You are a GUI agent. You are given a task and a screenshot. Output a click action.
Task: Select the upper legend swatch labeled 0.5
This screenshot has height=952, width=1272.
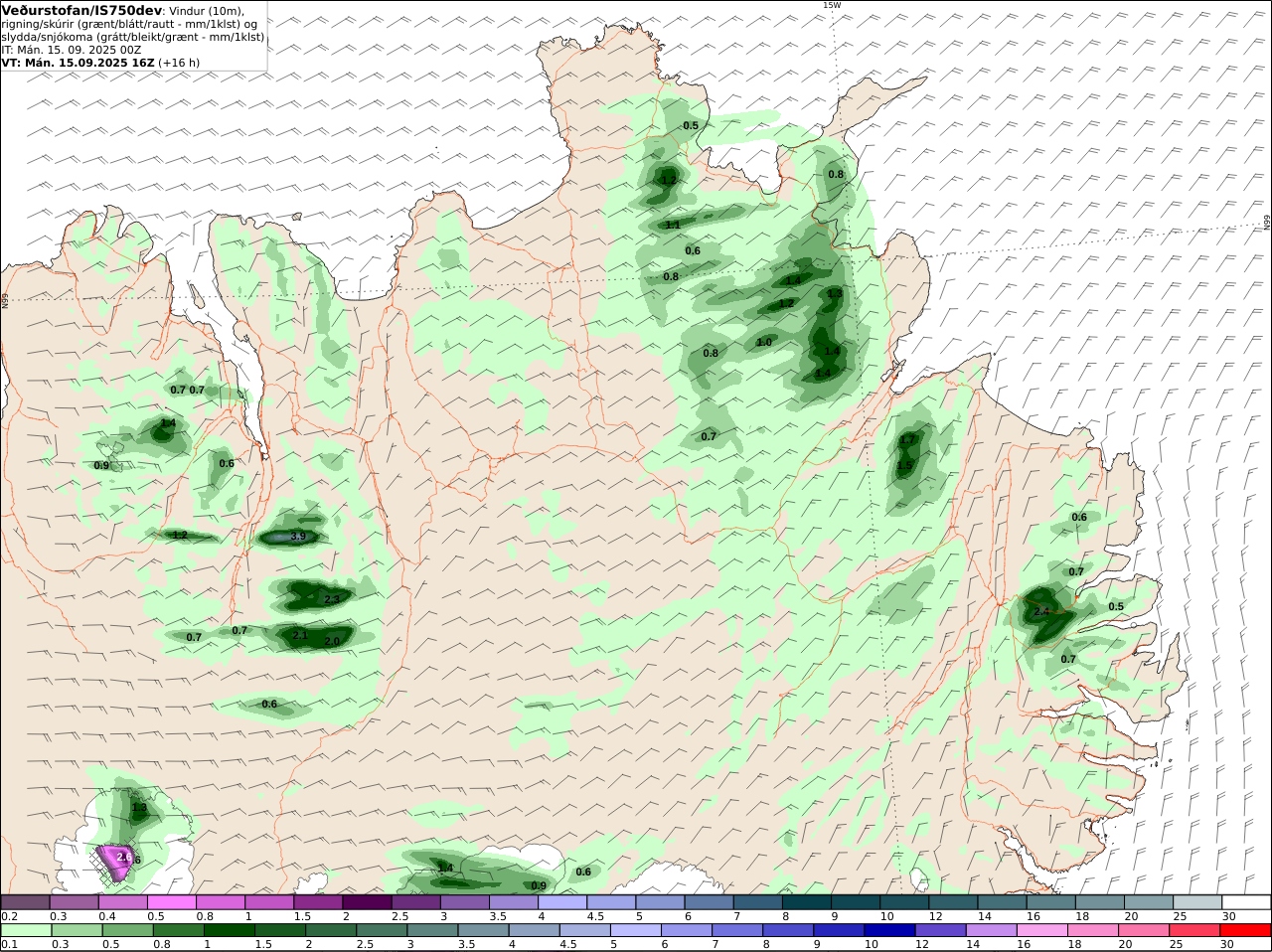point(171,901)
